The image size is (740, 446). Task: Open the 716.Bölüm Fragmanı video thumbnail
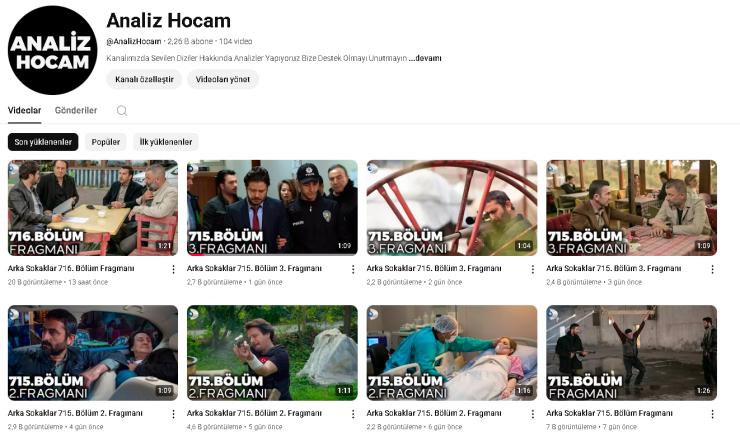[93, 208]
